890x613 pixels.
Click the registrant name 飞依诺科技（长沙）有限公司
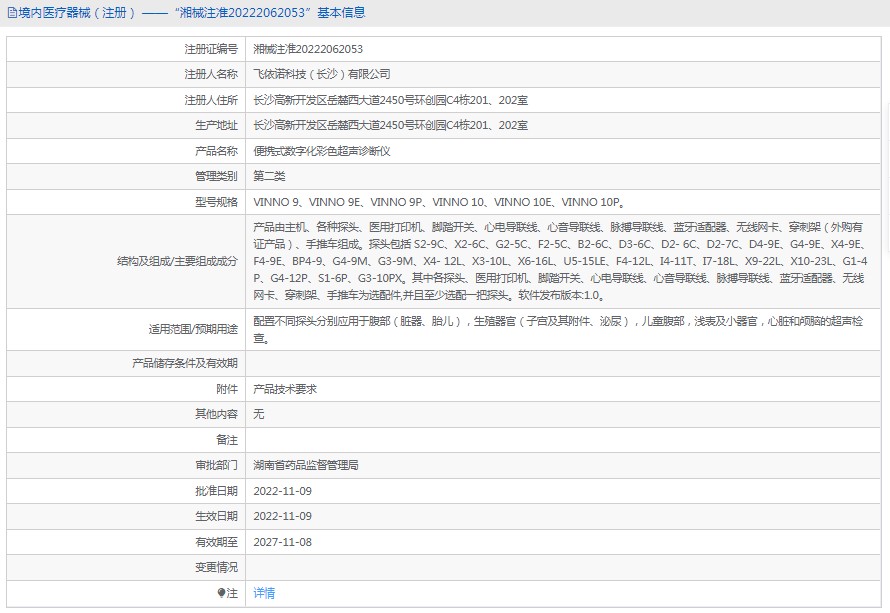pos(322,74)
